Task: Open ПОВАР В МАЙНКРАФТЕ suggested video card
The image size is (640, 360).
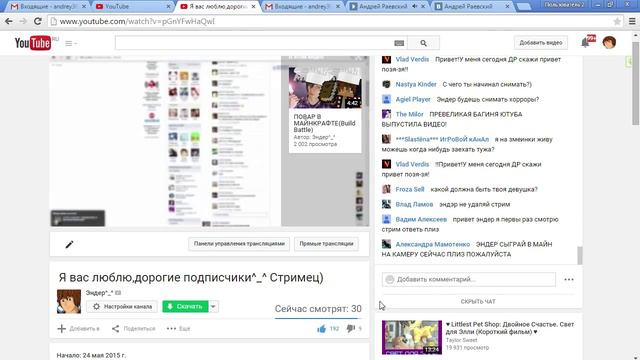Action: (x=325, y=110)
